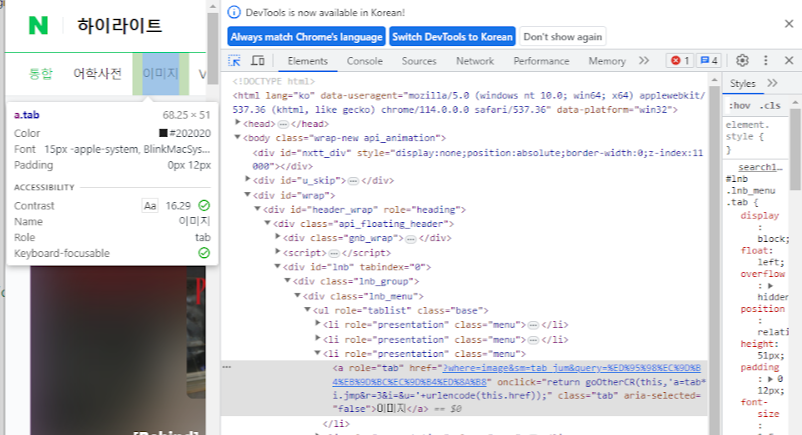Screen dimensions: 802x435
Task: Toggle the .cls class editor button
Action: pos(770,106)
